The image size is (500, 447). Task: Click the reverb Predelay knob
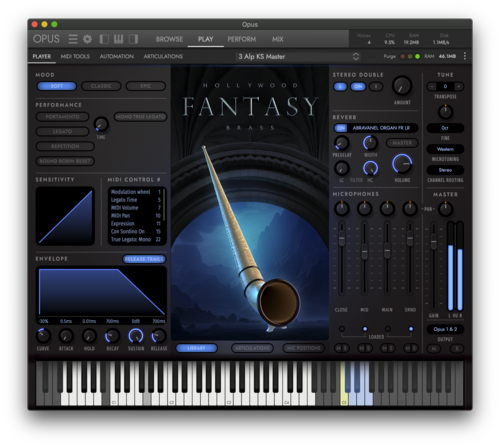341,143
